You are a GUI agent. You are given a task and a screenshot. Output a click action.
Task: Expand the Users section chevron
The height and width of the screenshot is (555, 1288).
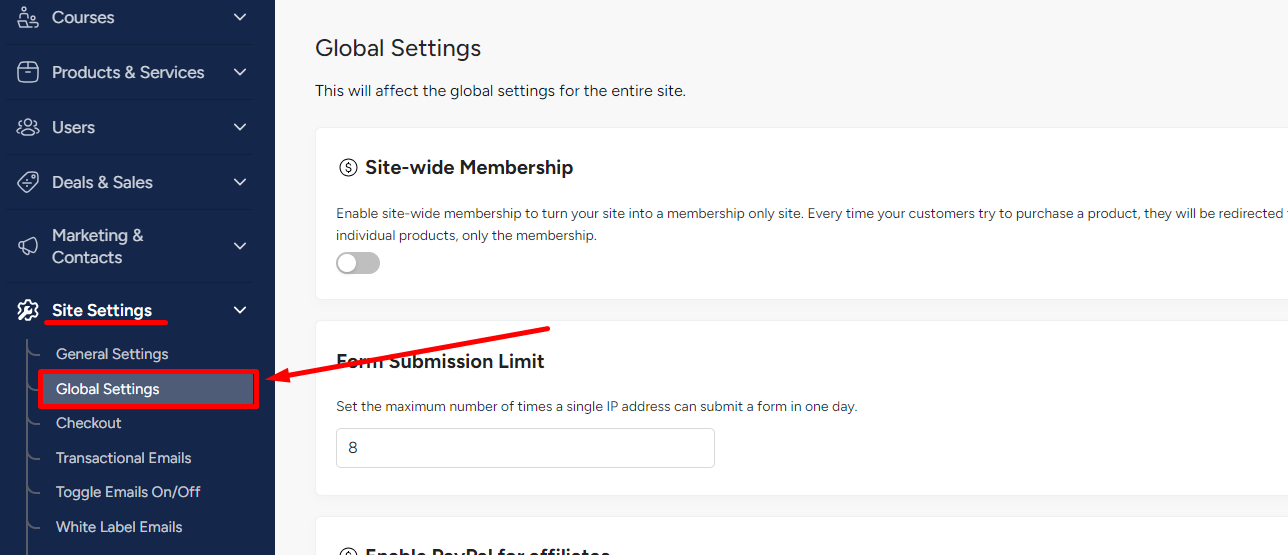coord(239,127)
